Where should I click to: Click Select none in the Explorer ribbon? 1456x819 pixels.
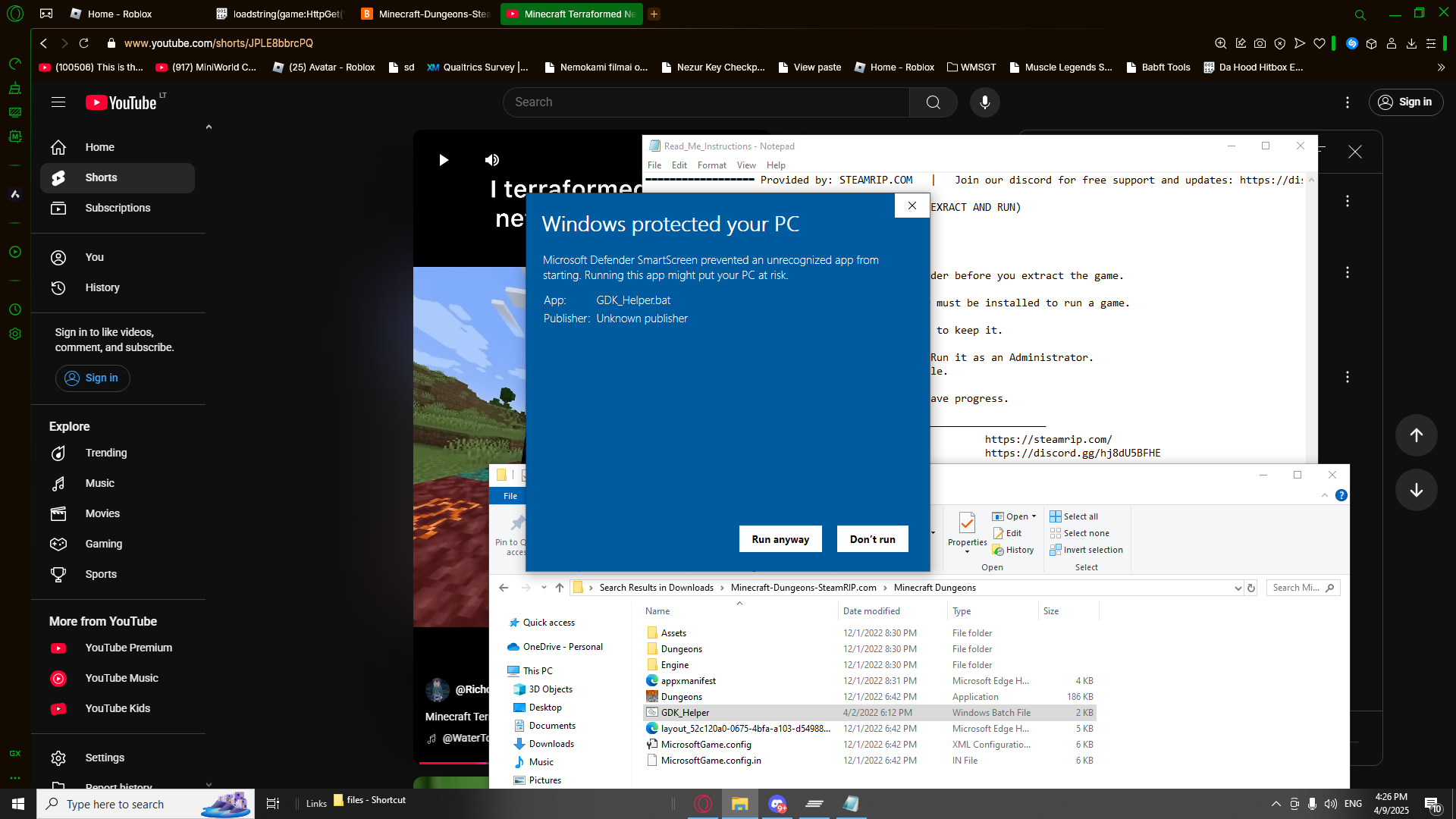click(1079, 533)
